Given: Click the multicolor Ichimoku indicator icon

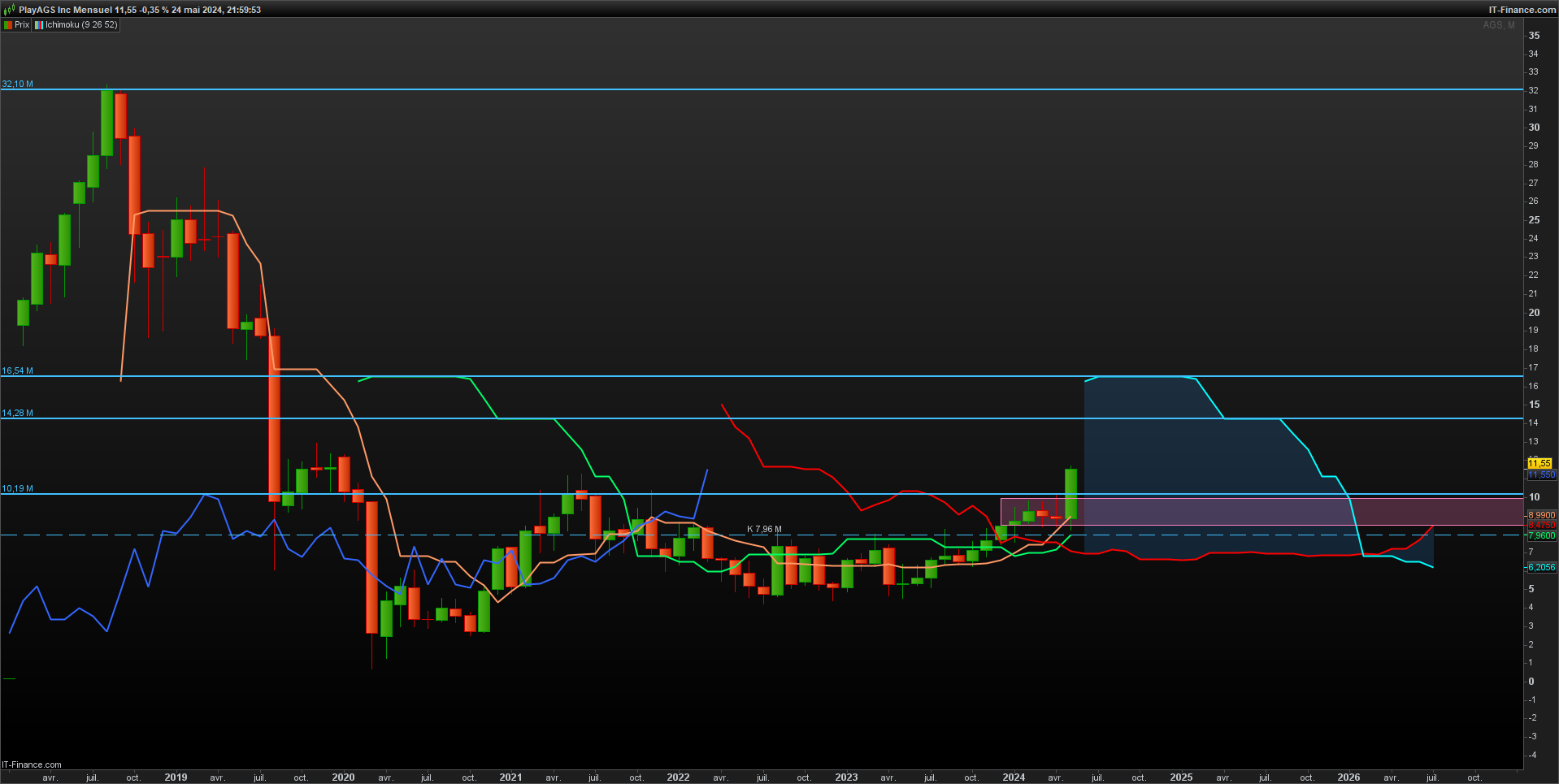Looking at the screenshot, I should click(38, 25).
